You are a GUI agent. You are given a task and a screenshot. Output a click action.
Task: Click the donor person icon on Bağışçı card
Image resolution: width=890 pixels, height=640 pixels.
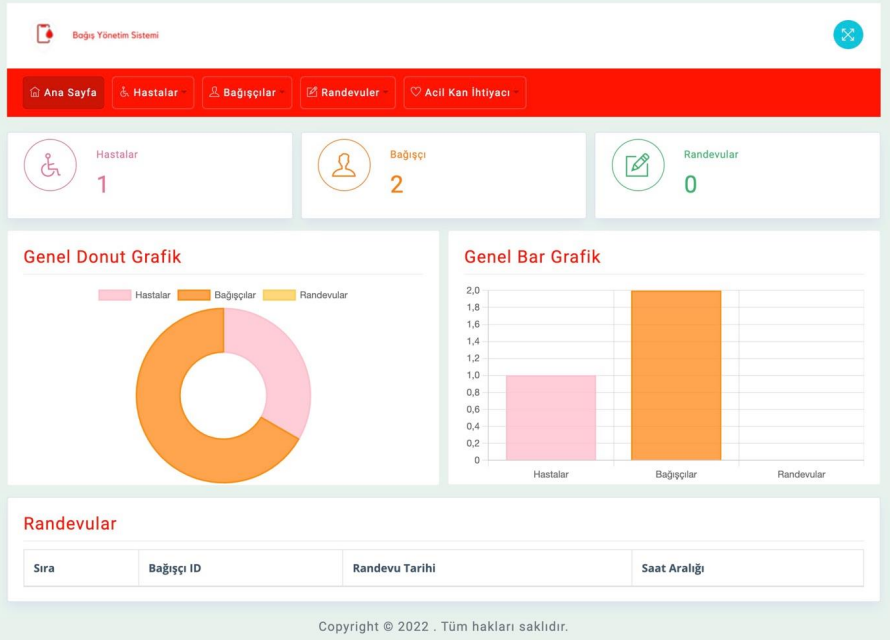[x=343, y=165]
